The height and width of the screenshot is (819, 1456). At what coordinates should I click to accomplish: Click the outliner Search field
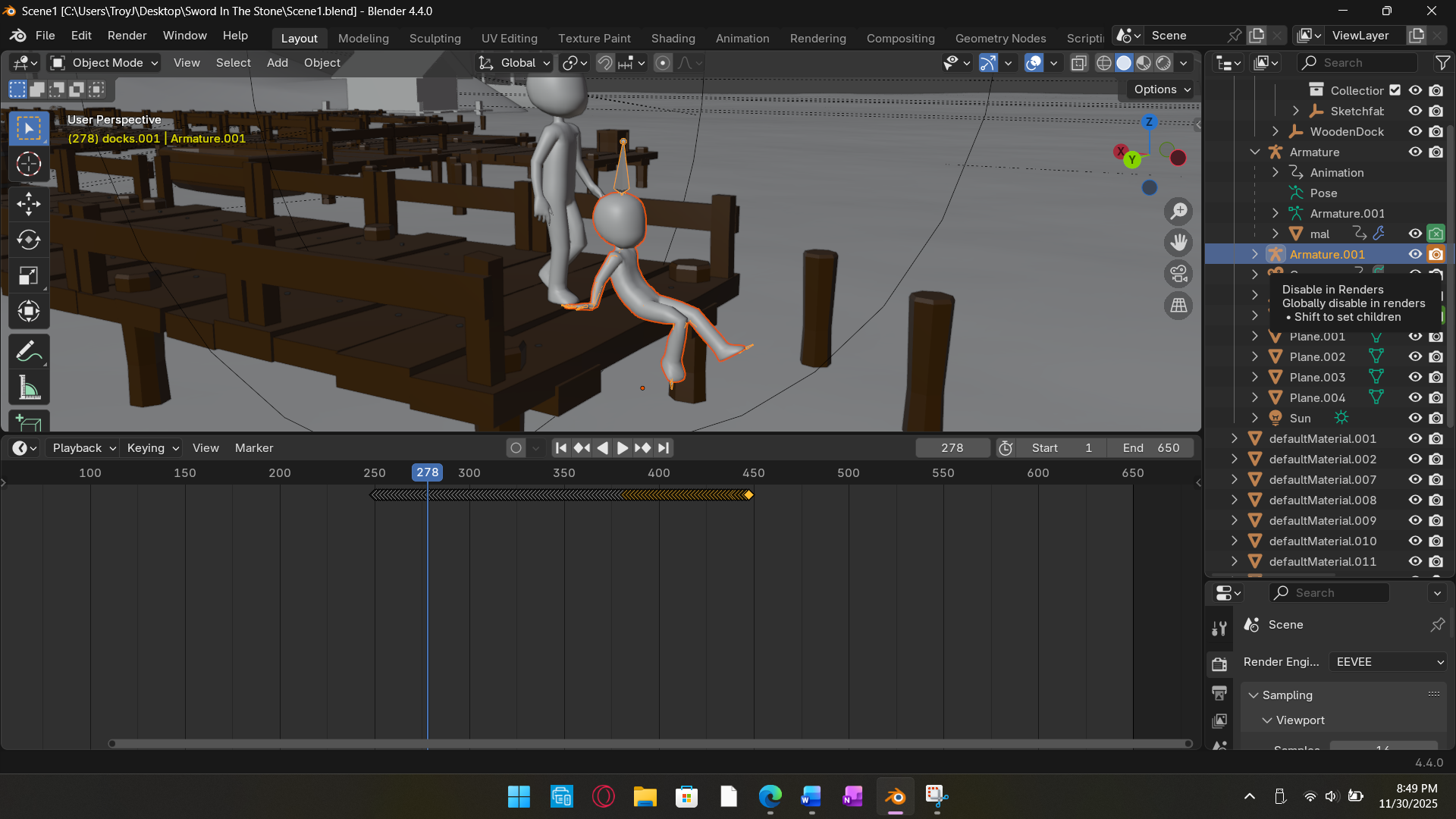(x=1357, y=63)
